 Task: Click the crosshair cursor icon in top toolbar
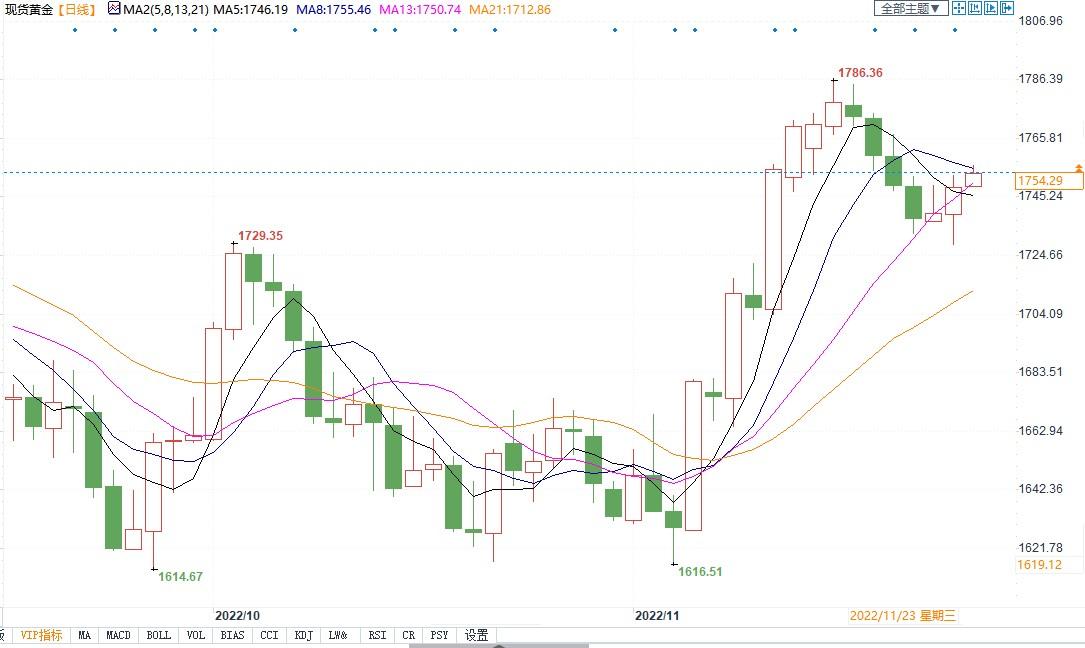point(959,8)
